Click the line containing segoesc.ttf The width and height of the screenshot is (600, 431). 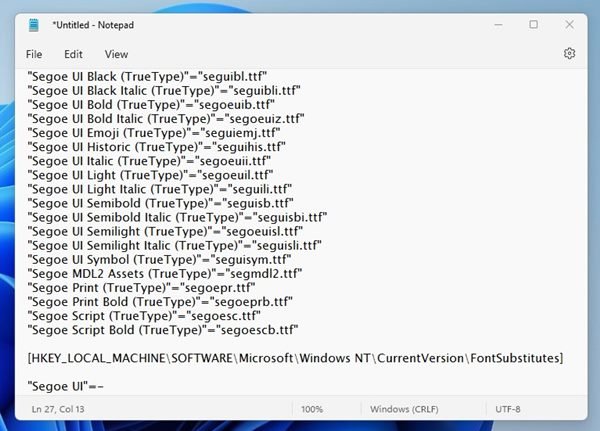tap(144, 316)
